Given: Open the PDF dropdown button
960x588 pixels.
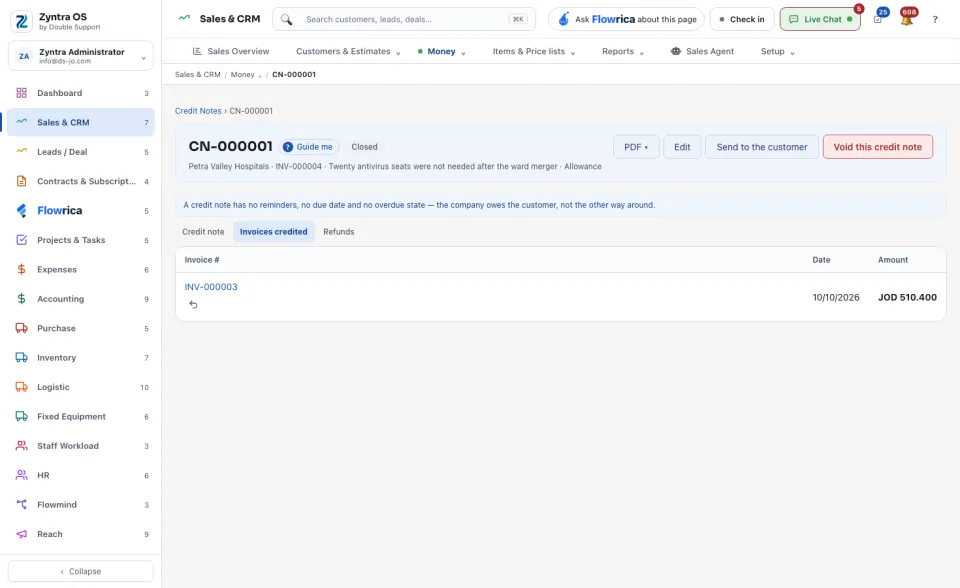Looking at the screenshot, I should 636,146.
